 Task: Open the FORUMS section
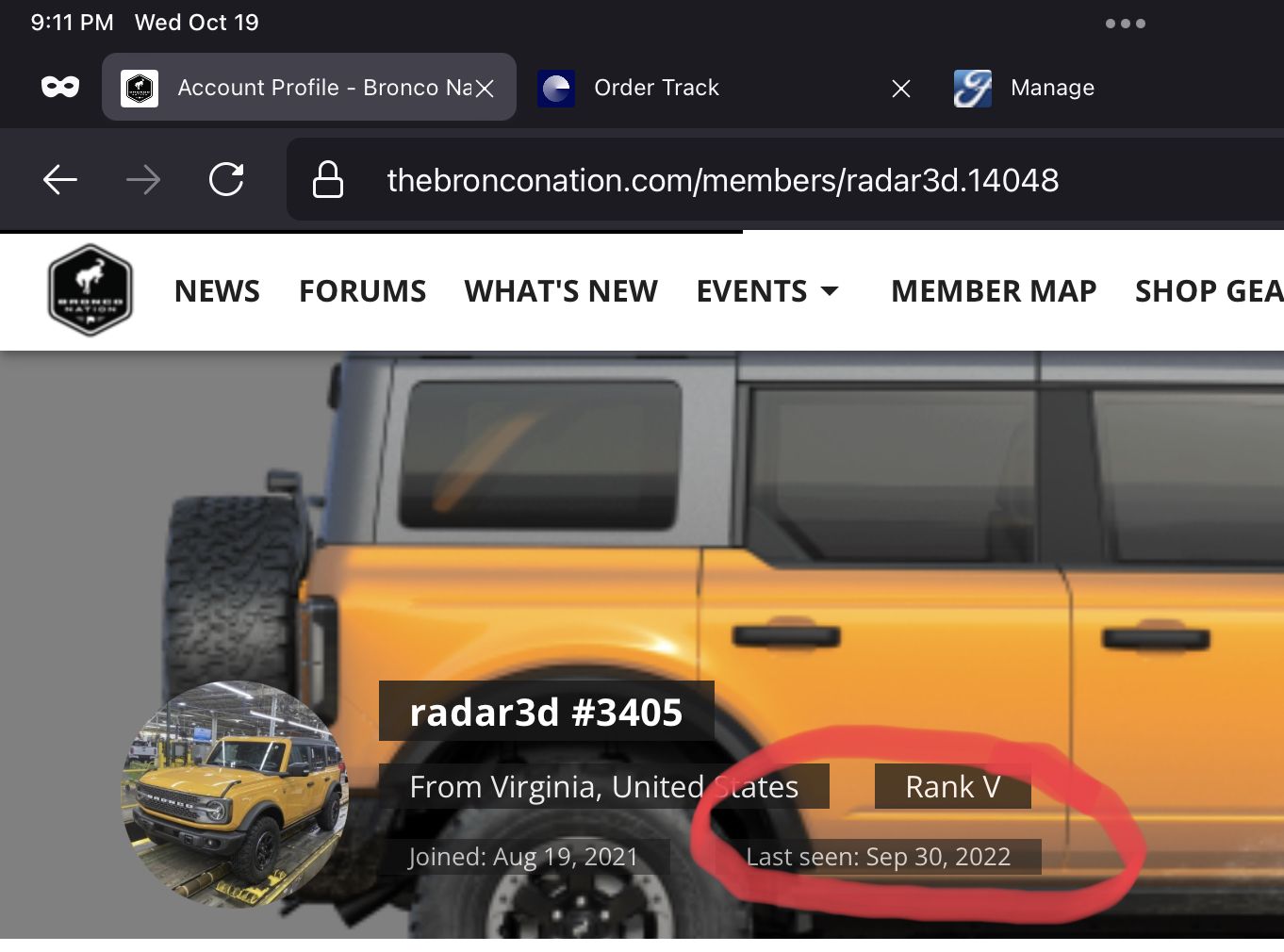pyautogui.click(x=362, y=291)
